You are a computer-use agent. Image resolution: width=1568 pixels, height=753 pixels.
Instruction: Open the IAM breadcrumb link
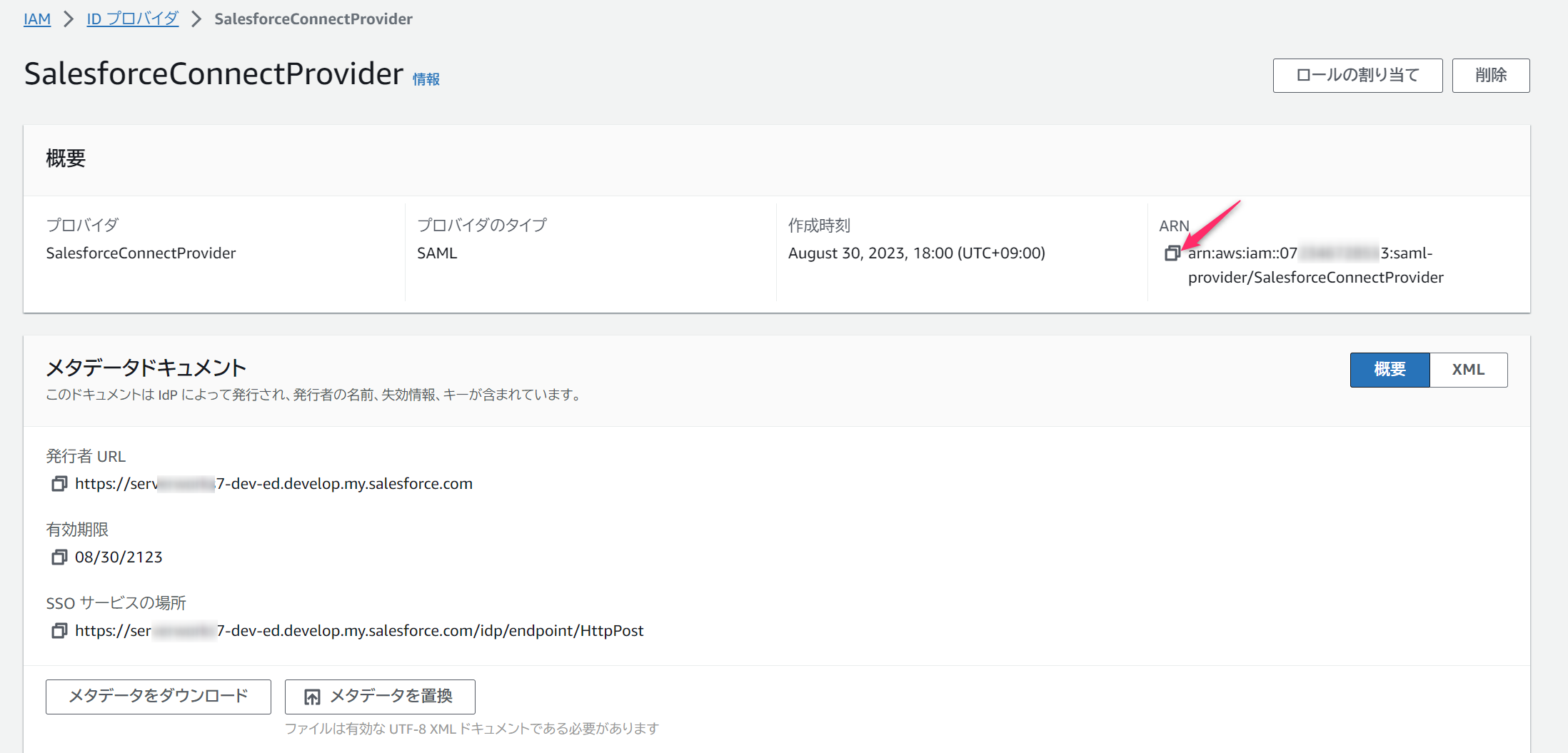point(37,19)
